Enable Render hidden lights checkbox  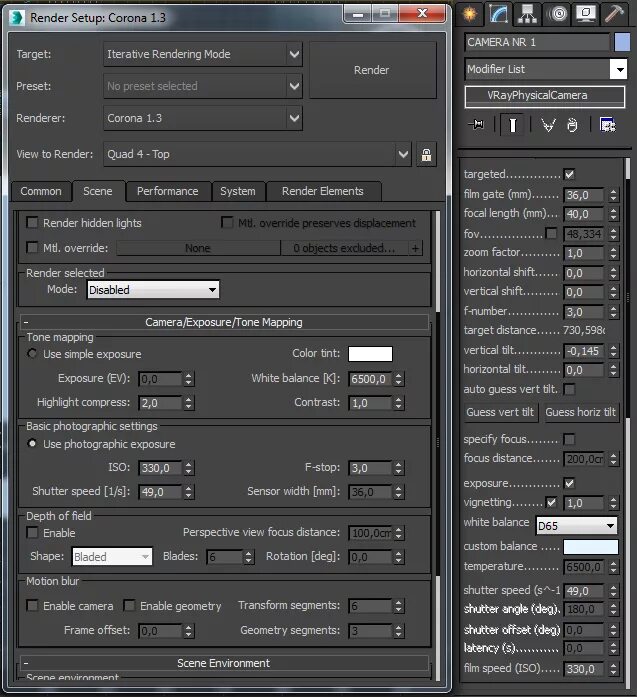(32, 222)
